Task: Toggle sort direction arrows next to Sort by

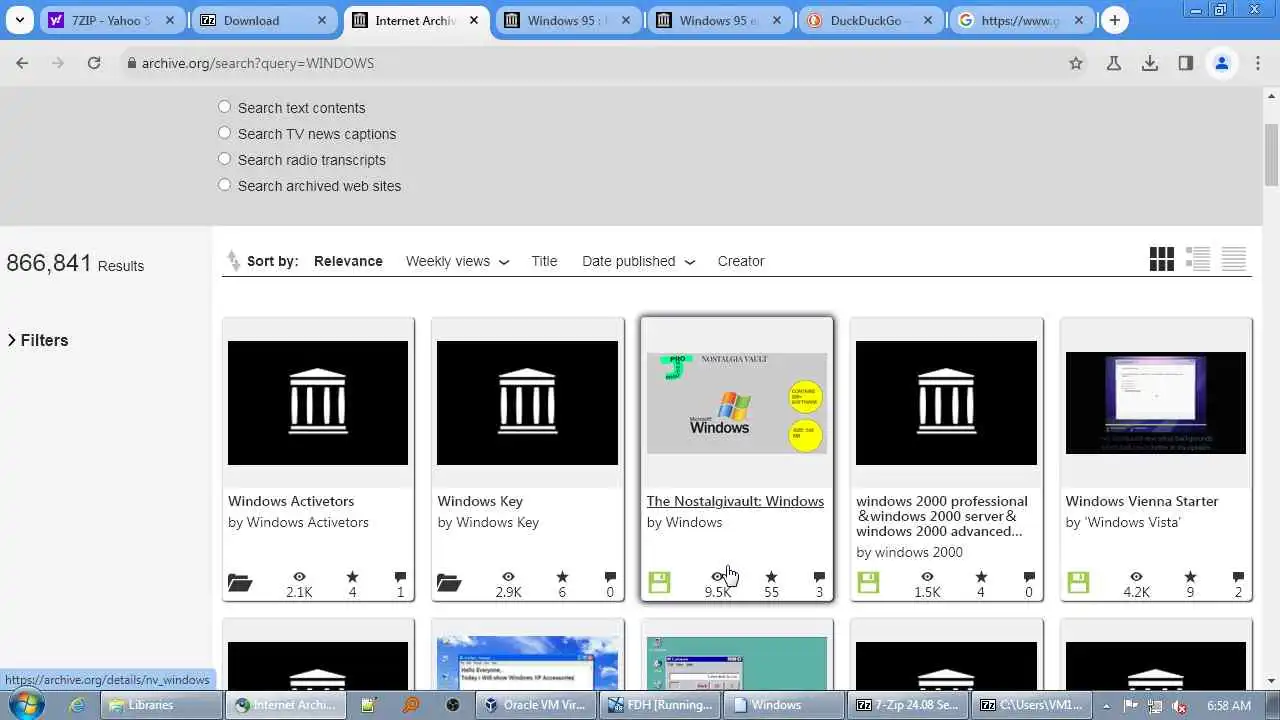Action: (x=234, y=261)
